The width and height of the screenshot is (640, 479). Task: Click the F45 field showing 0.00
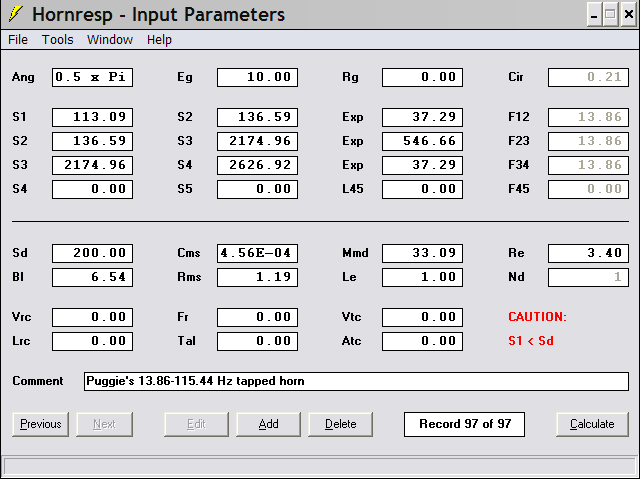click(x=588, y=189)
